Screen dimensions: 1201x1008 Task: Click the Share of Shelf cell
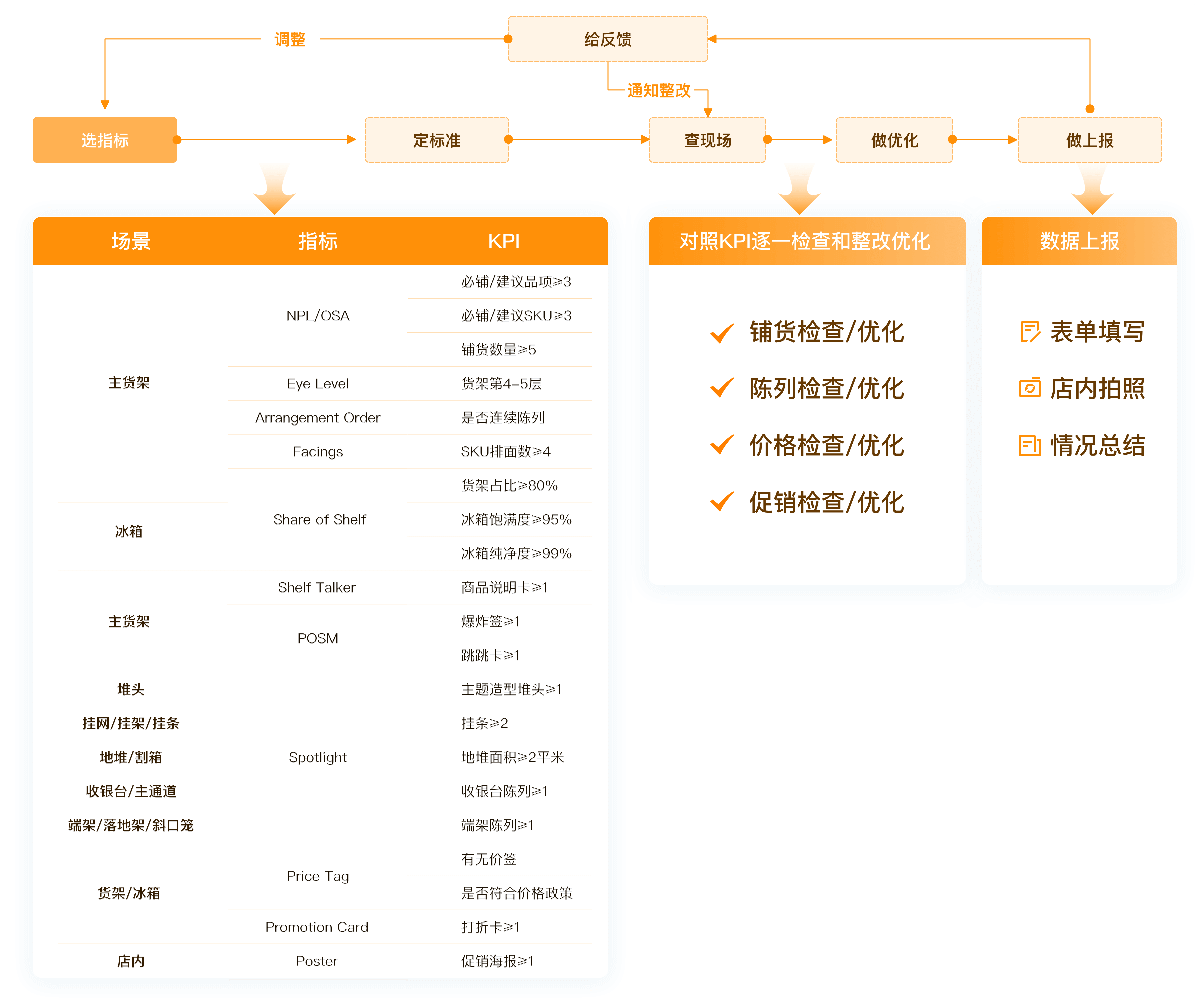(318, 519)
